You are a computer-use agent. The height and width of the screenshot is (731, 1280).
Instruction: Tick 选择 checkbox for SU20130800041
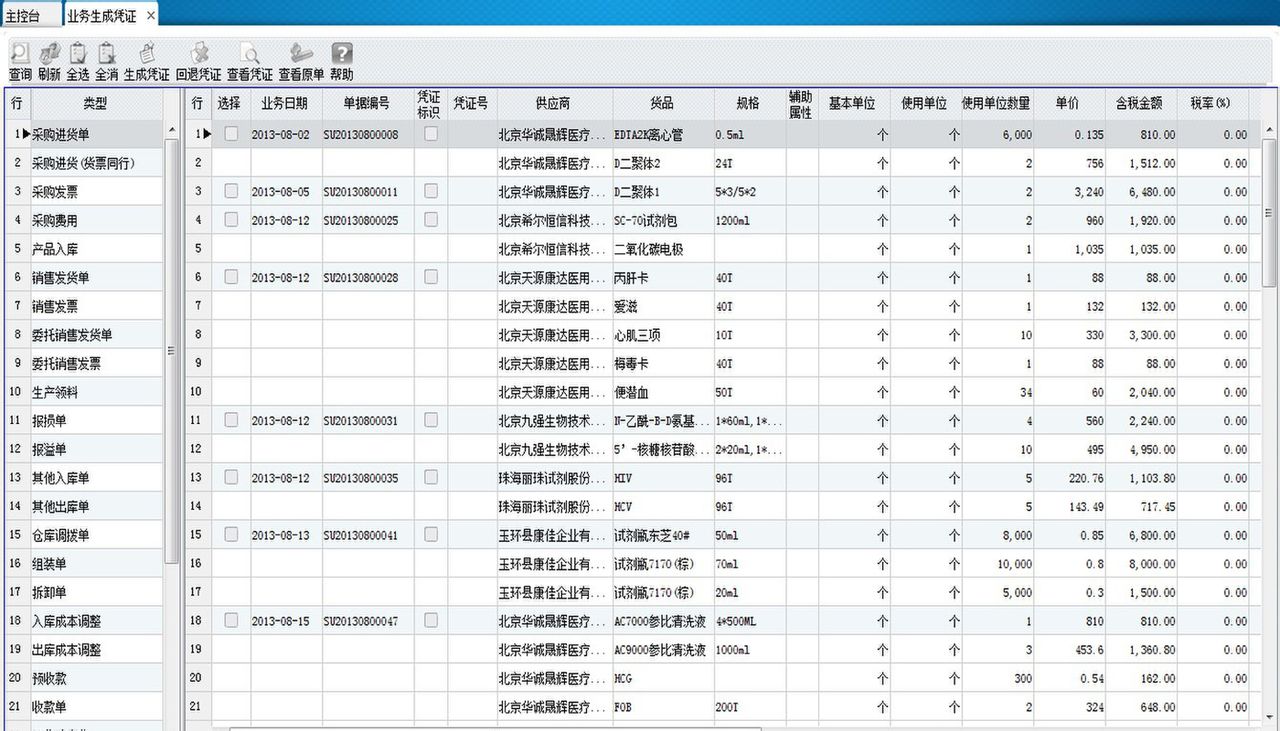(231, 534)
